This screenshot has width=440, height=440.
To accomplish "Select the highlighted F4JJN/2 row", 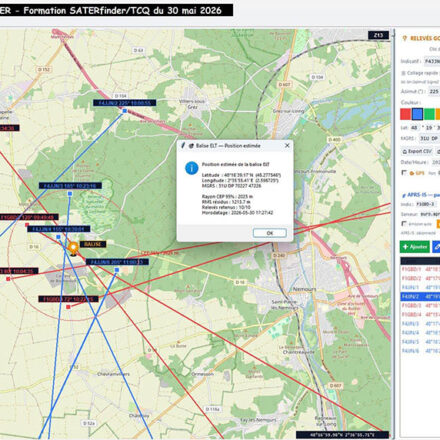I will click(420, 296).
